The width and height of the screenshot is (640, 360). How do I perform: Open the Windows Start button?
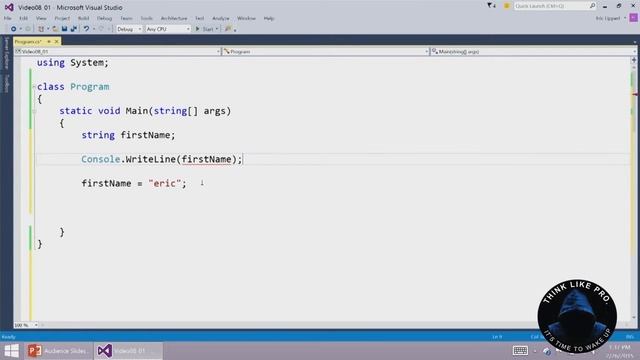[11, 351]
